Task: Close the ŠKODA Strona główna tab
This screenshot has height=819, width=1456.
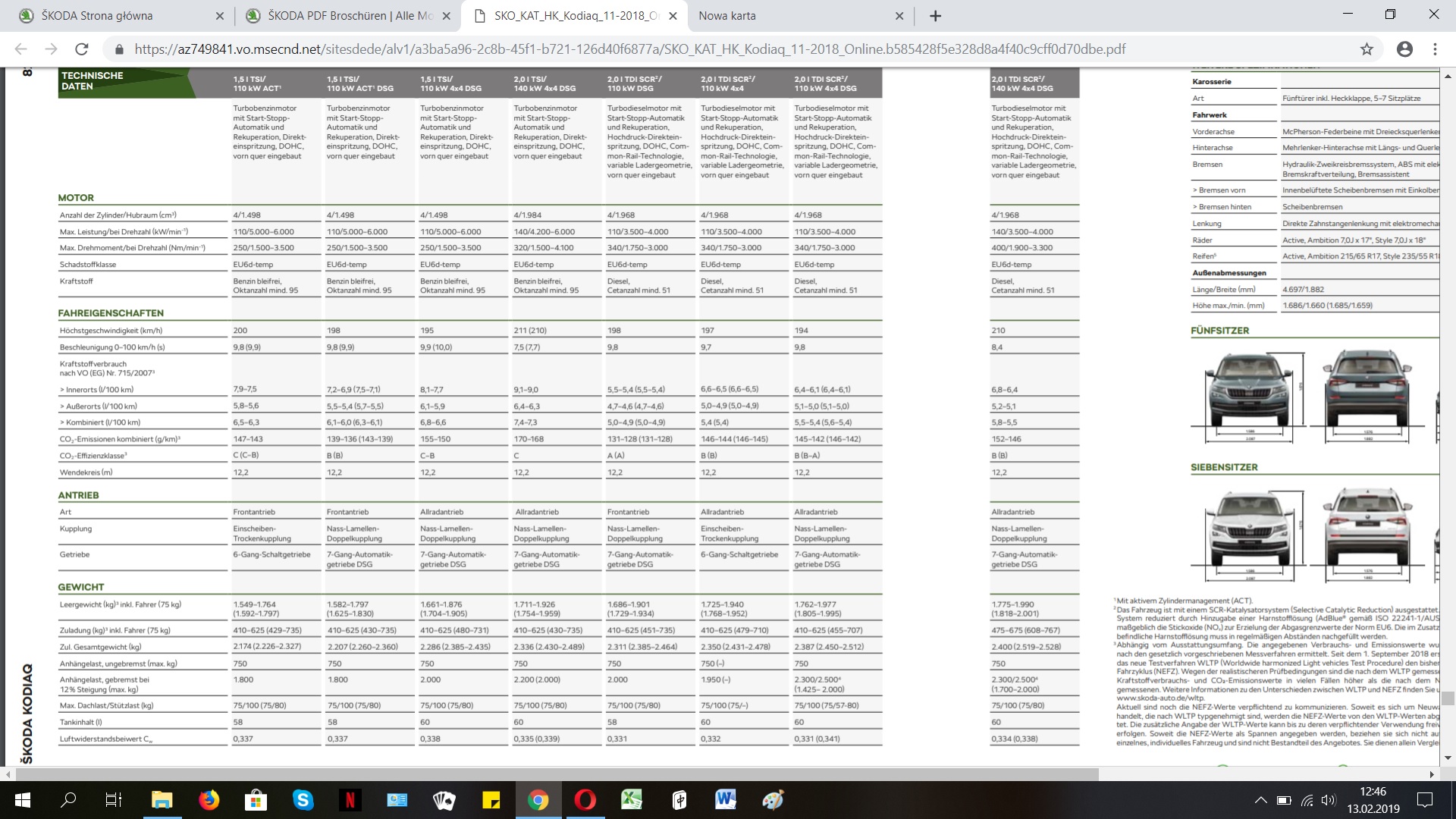Action: point(219,16)
